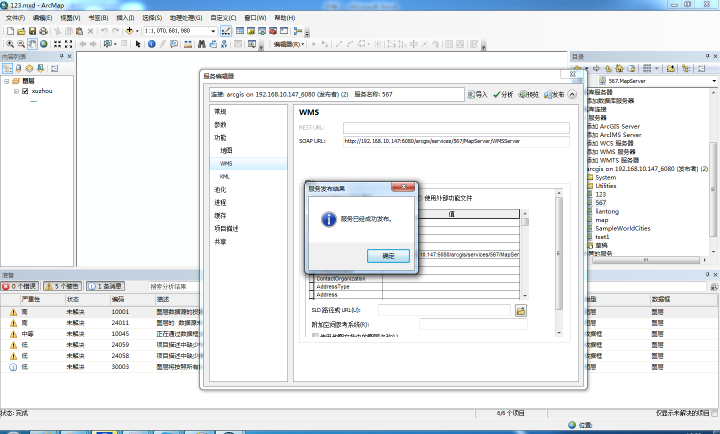Click the Connect To Folder icon in Catalog
Screen dimensions: 720x434
click(x=671, y=68)
